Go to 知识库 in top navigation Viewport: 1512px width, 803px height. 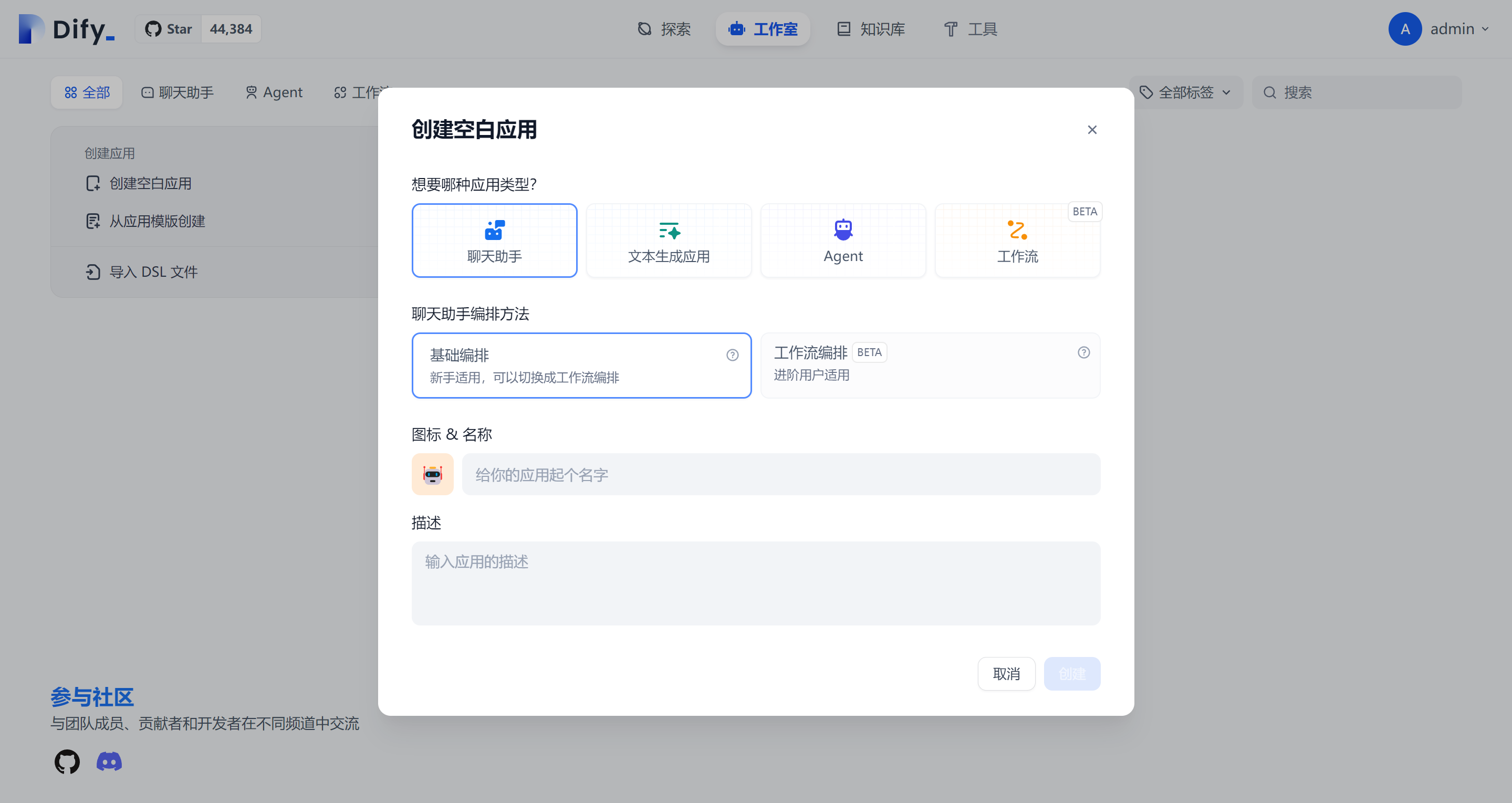(871, 29)
